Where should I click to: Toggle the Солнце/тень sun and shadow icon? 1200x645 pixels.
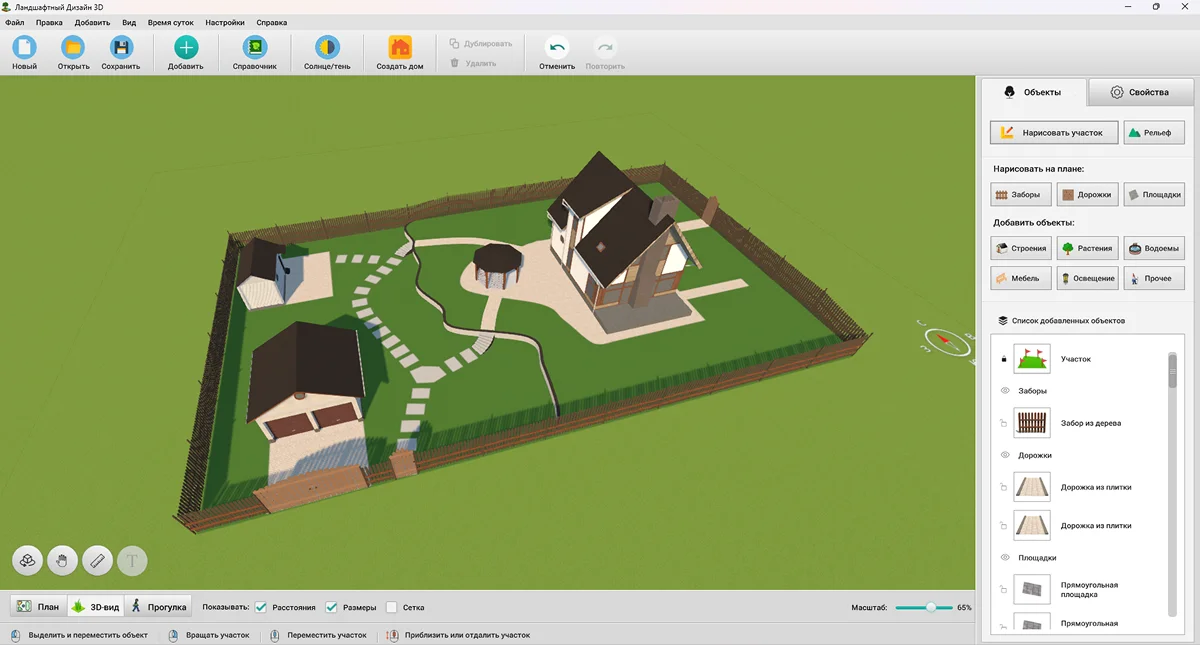tap(327, 47)
